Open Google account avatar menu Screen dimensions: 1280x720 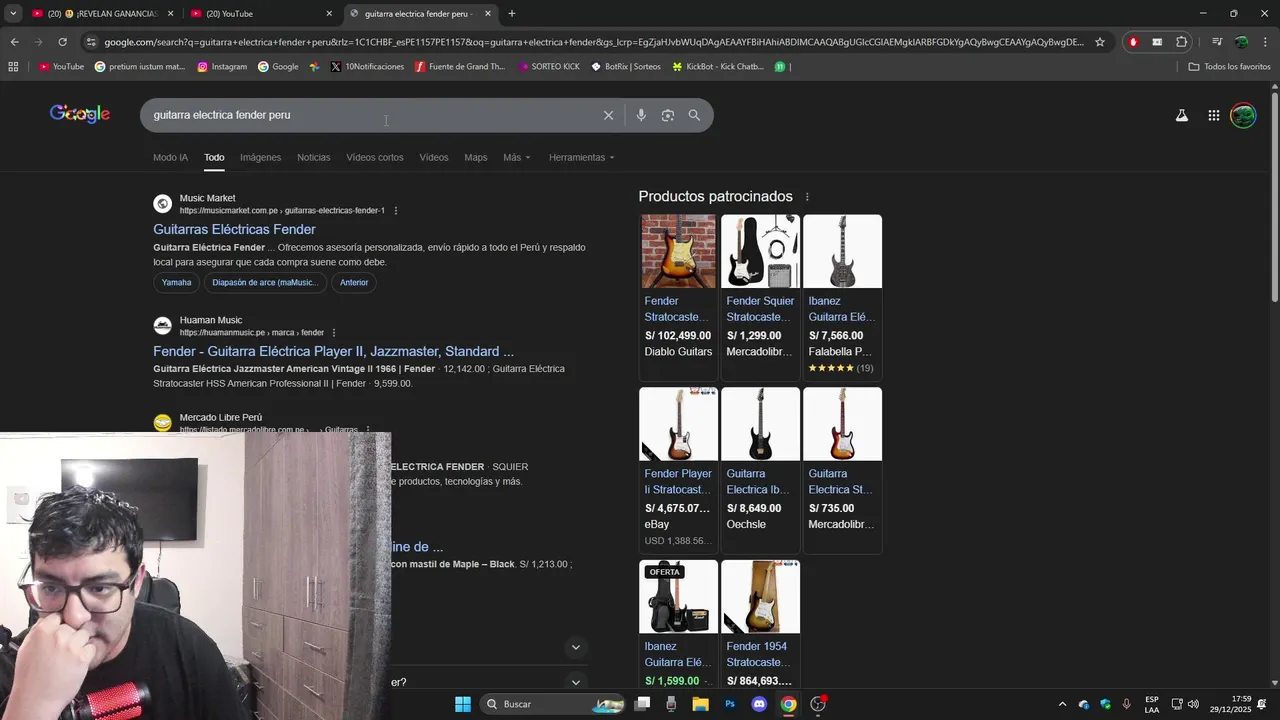click(x=1243, y=115)
